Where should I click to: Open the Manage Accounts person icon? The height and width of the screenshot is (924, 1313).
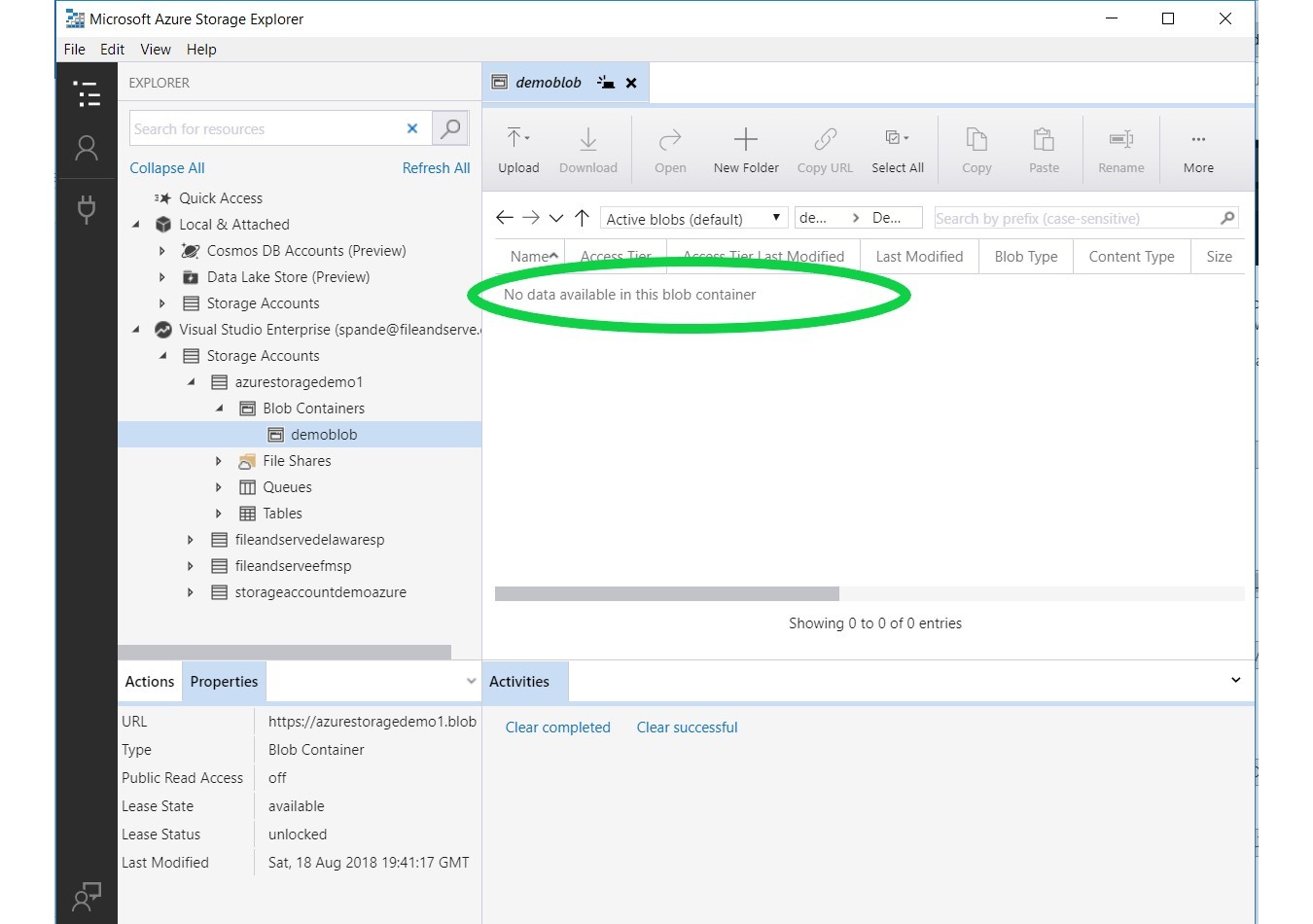click(87, 148)
